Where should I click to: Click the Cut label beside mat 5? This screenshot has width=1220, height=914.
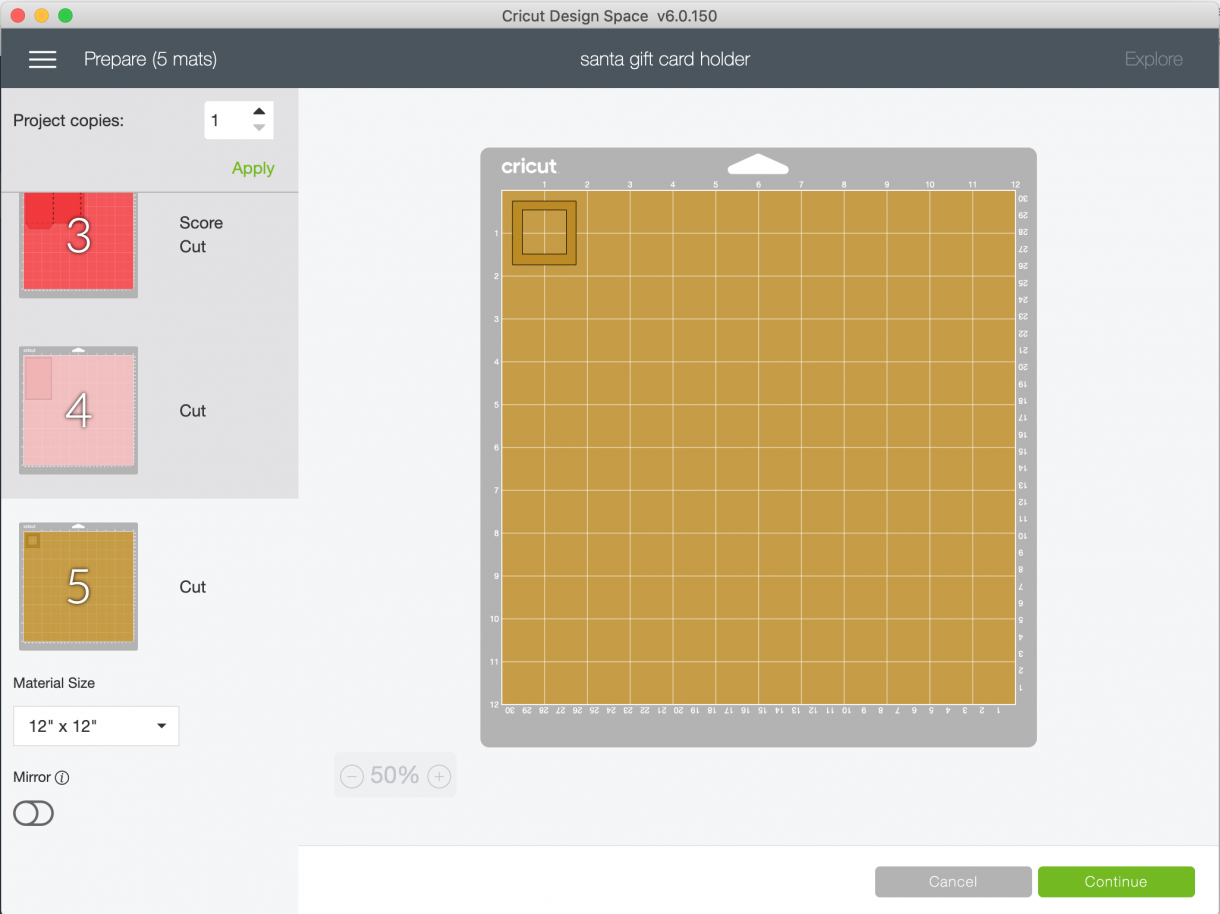(x=193, y=587)
